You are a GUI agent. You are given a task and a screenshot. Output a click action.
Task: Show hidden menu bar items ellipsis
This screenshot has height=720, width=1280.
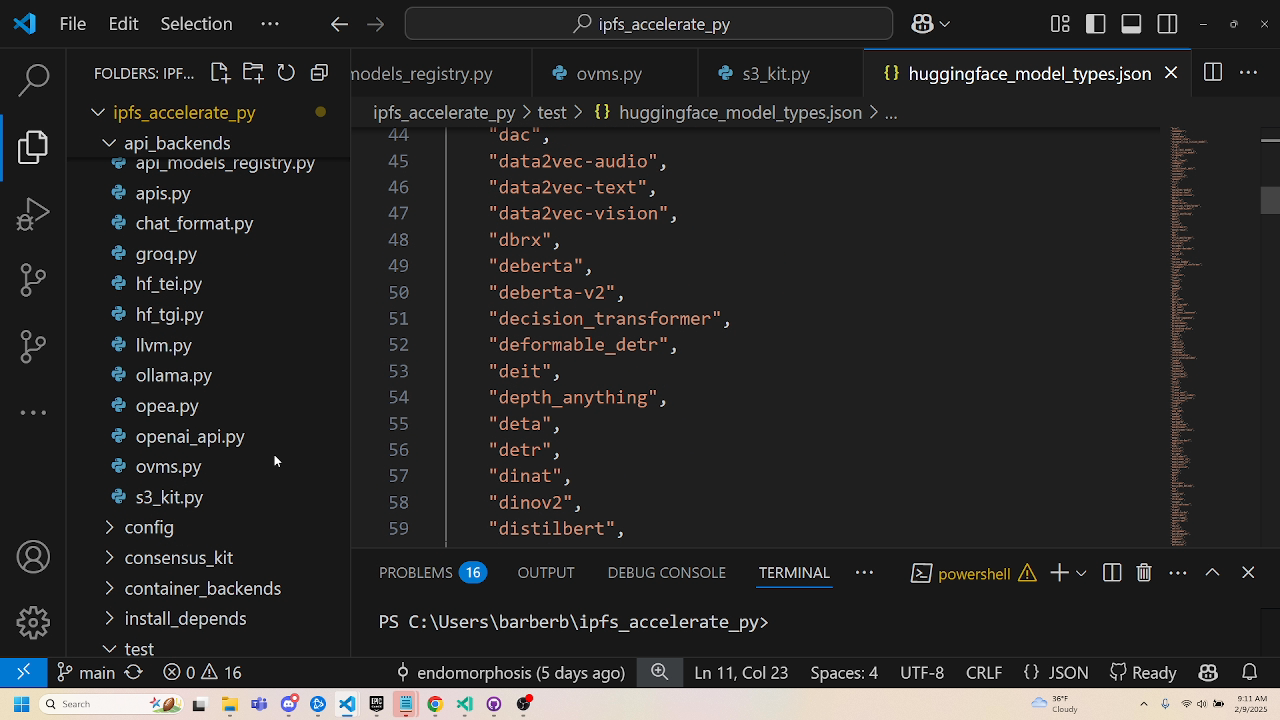pos(270,24)
